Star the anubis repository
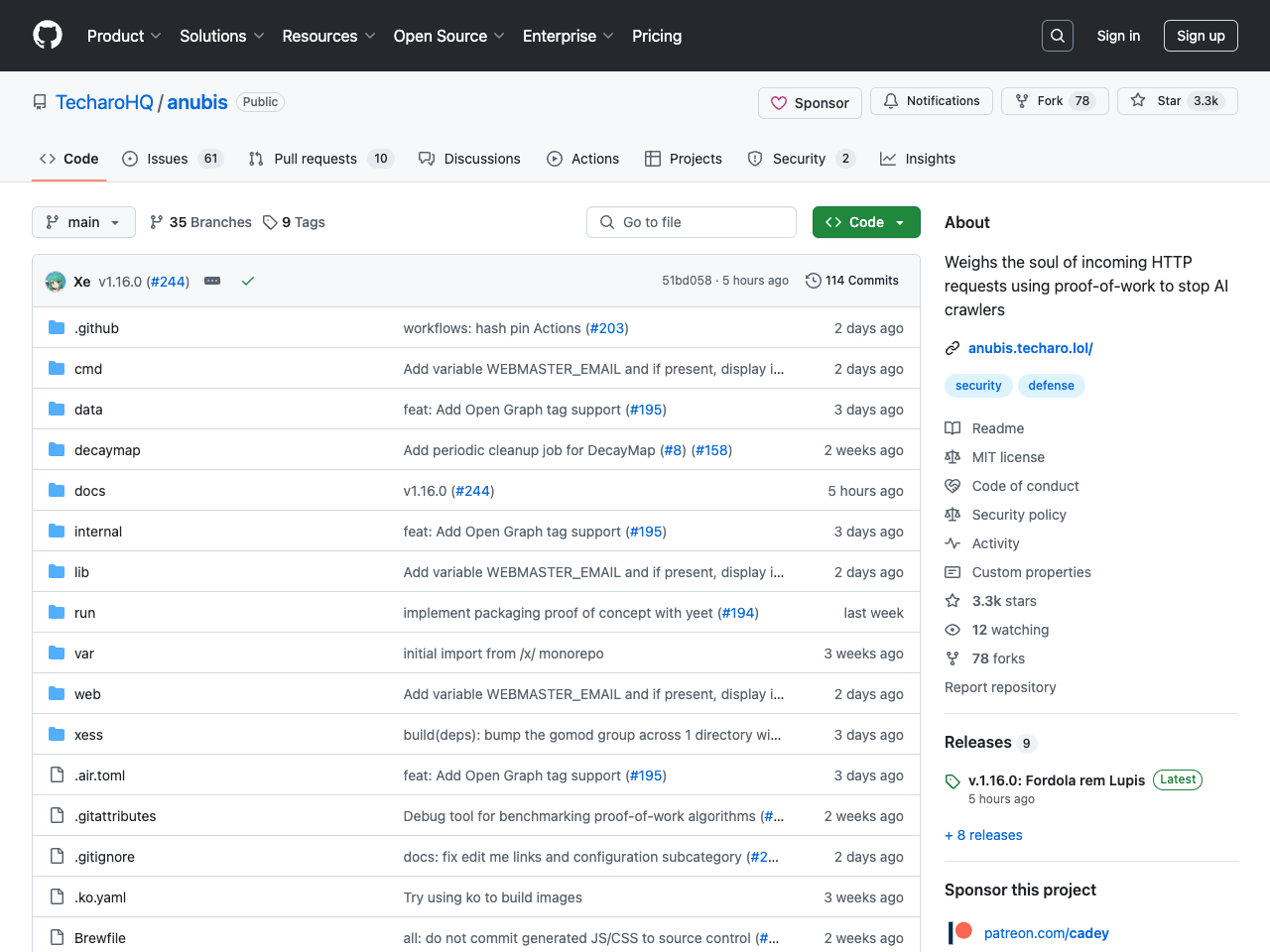 coord(1178,101)
